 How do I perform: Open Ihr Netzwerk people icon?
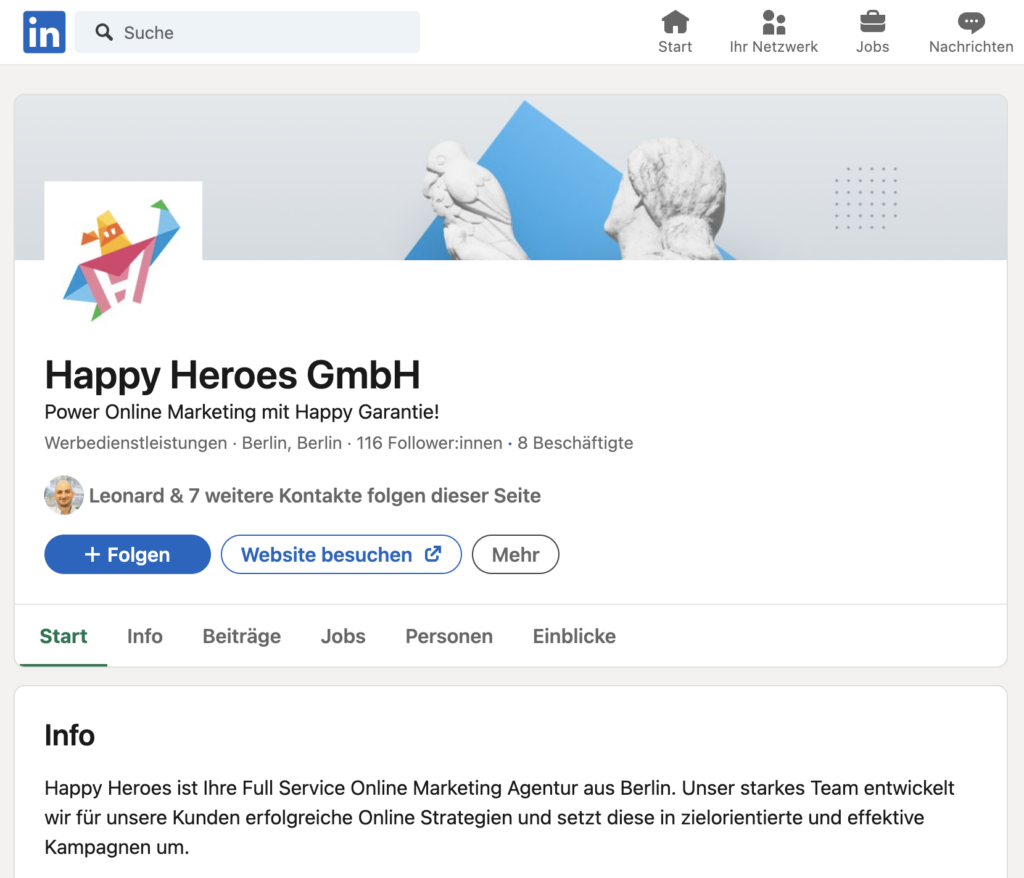point(773,22)
